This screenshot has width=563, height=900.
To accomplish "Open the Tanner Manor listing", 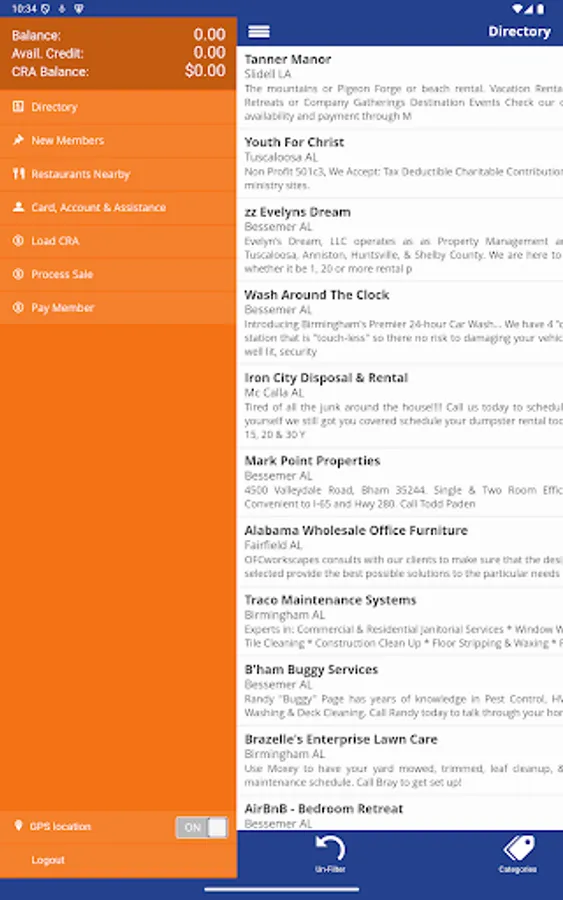I will pos(400,87).
